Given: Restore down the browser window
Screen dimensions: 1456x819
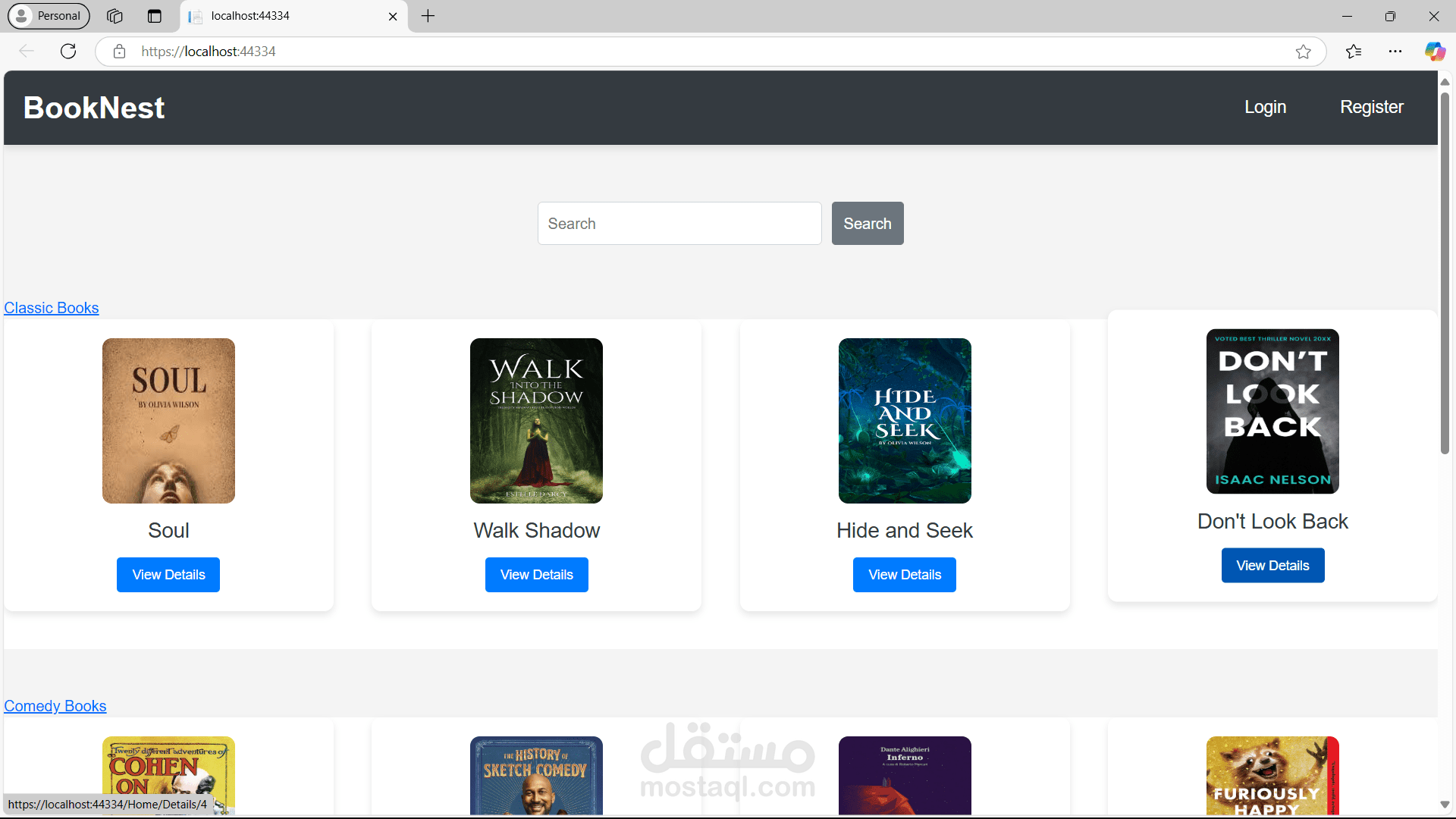Looking at the screenshot, I should coord(1390,16).
